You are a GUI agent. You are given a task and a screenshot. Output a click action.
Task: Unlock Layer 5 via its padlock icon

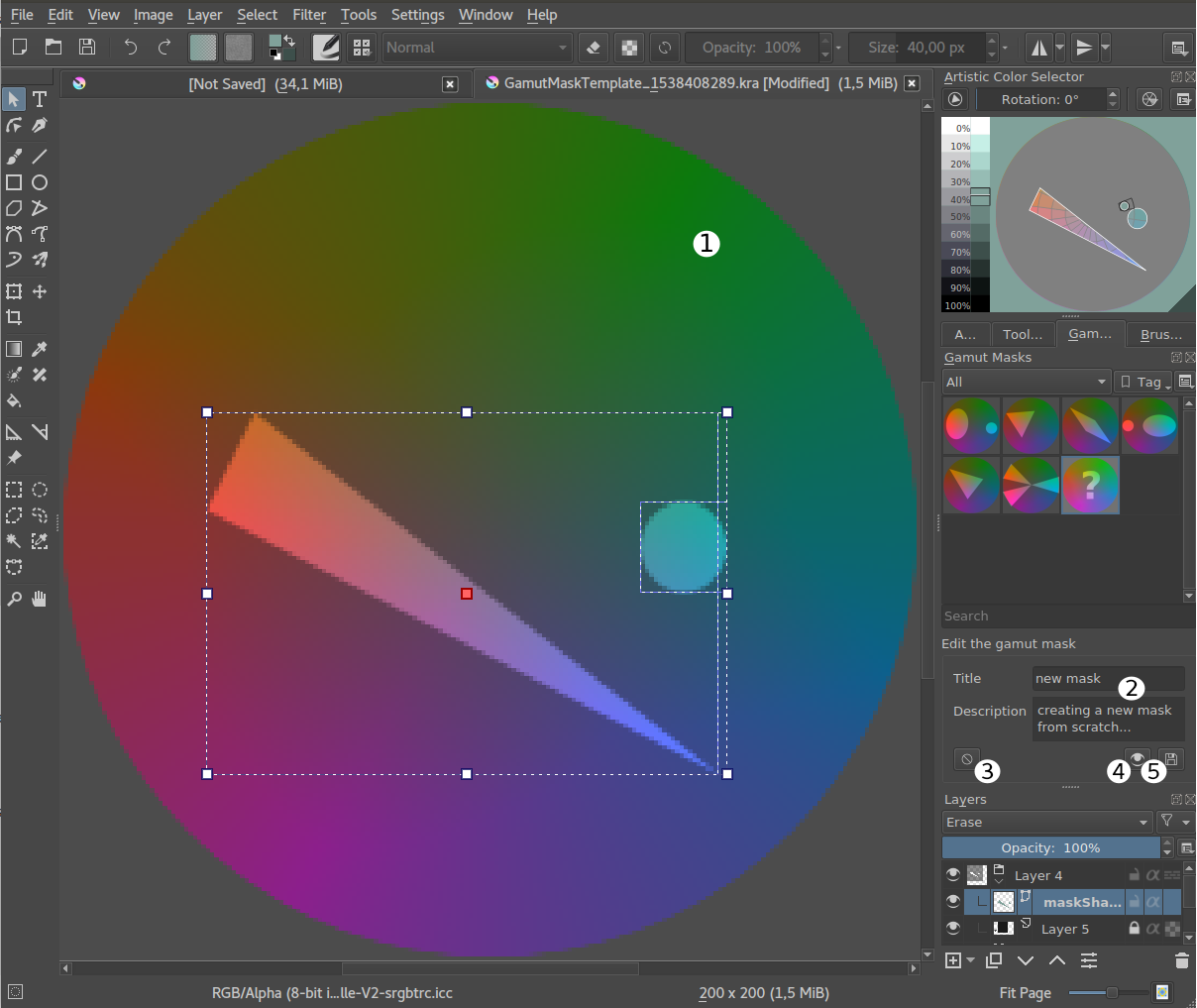tap(1135, 928)
